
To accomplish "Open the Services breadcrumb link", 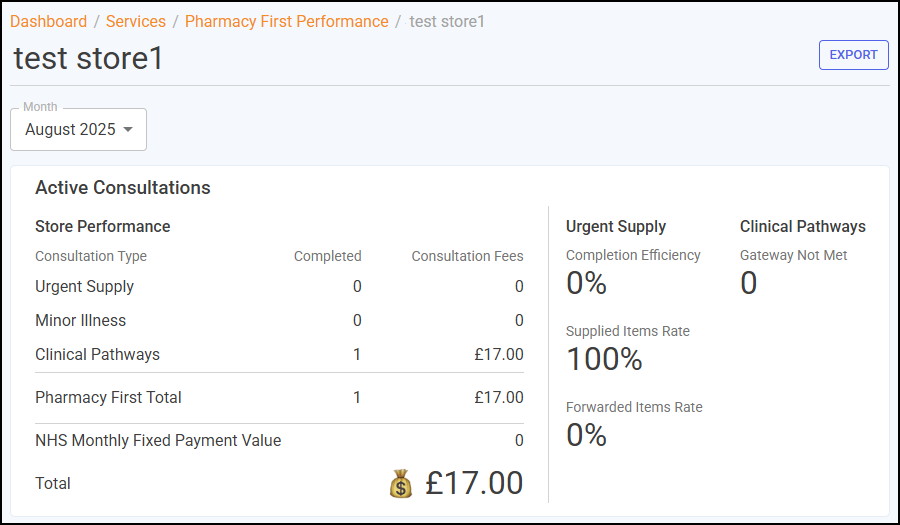I will click(136, 22).
